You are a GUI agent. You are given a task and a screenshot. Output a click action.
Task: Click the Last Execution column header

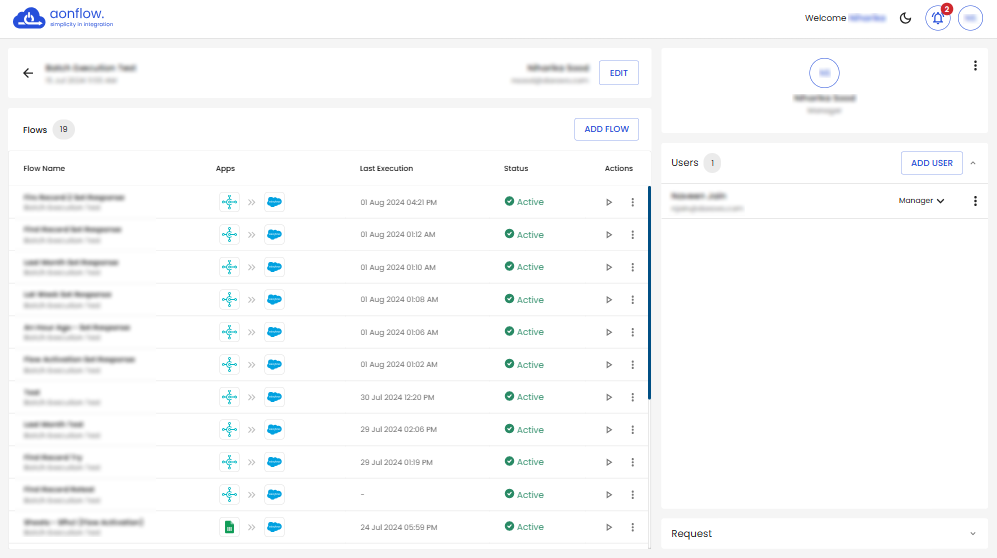[x=386, y=168]
